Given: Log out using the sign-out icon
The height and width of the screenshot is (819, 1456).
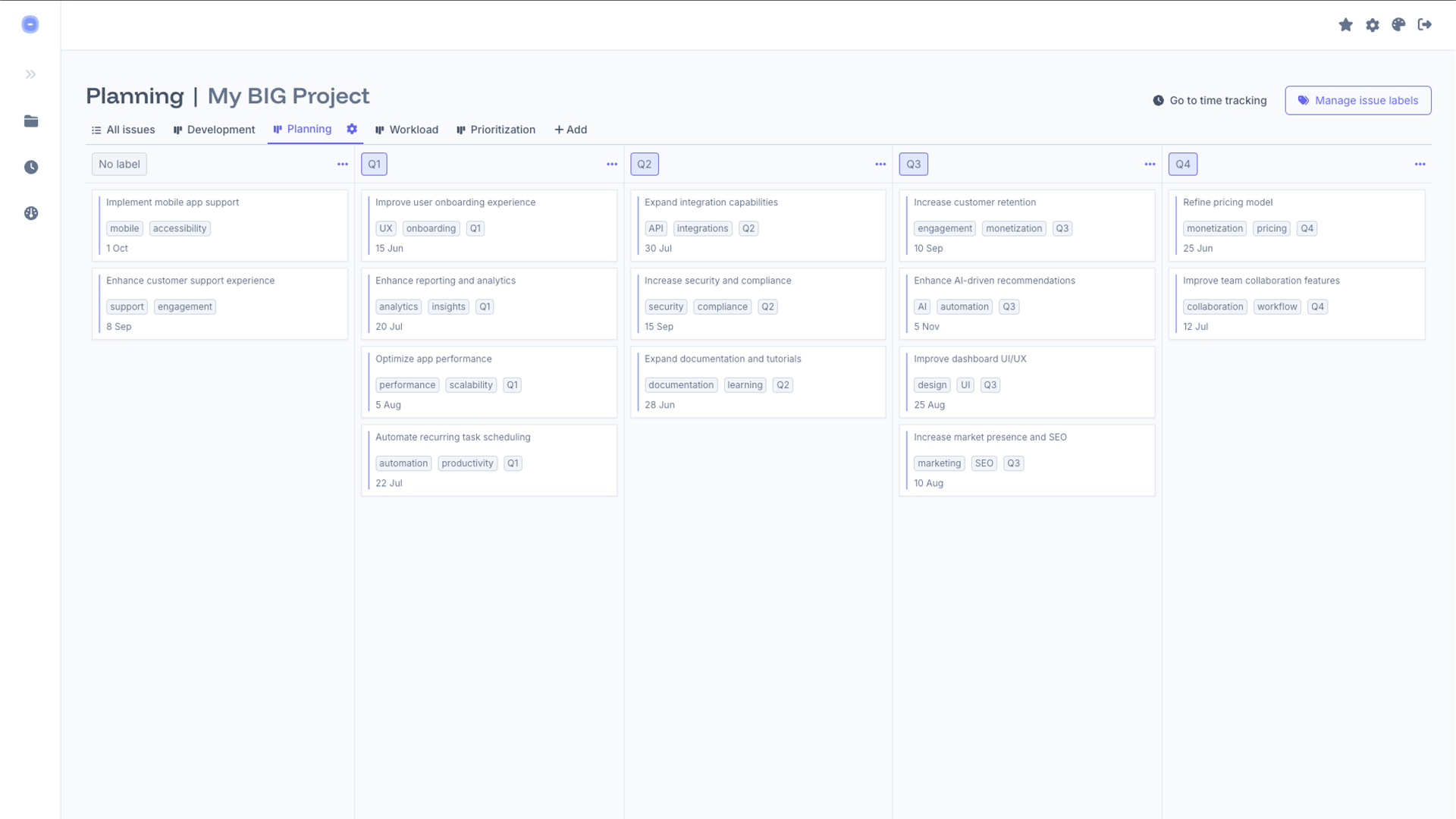Looking at the screenshot, I should click(1426, 24).
